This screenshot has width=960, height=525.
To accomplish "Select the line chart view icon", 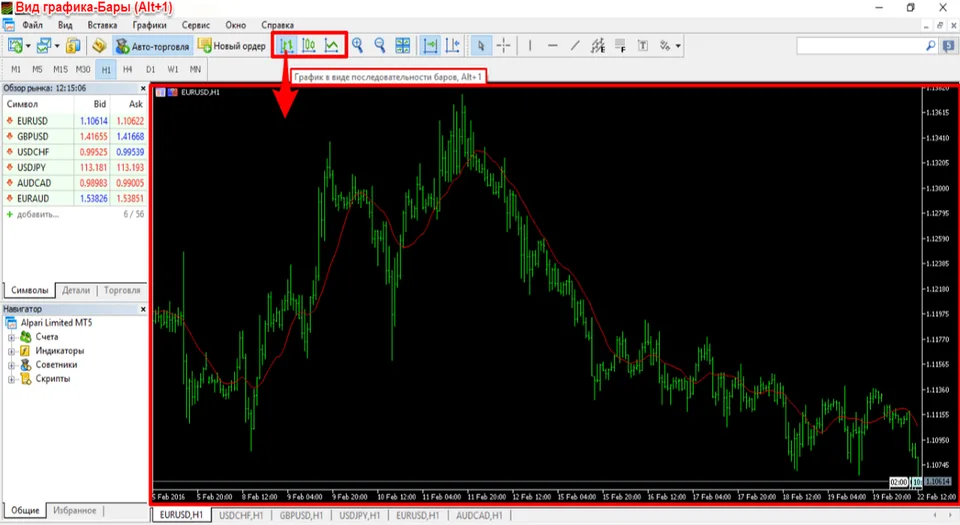I will coord(332,45).
